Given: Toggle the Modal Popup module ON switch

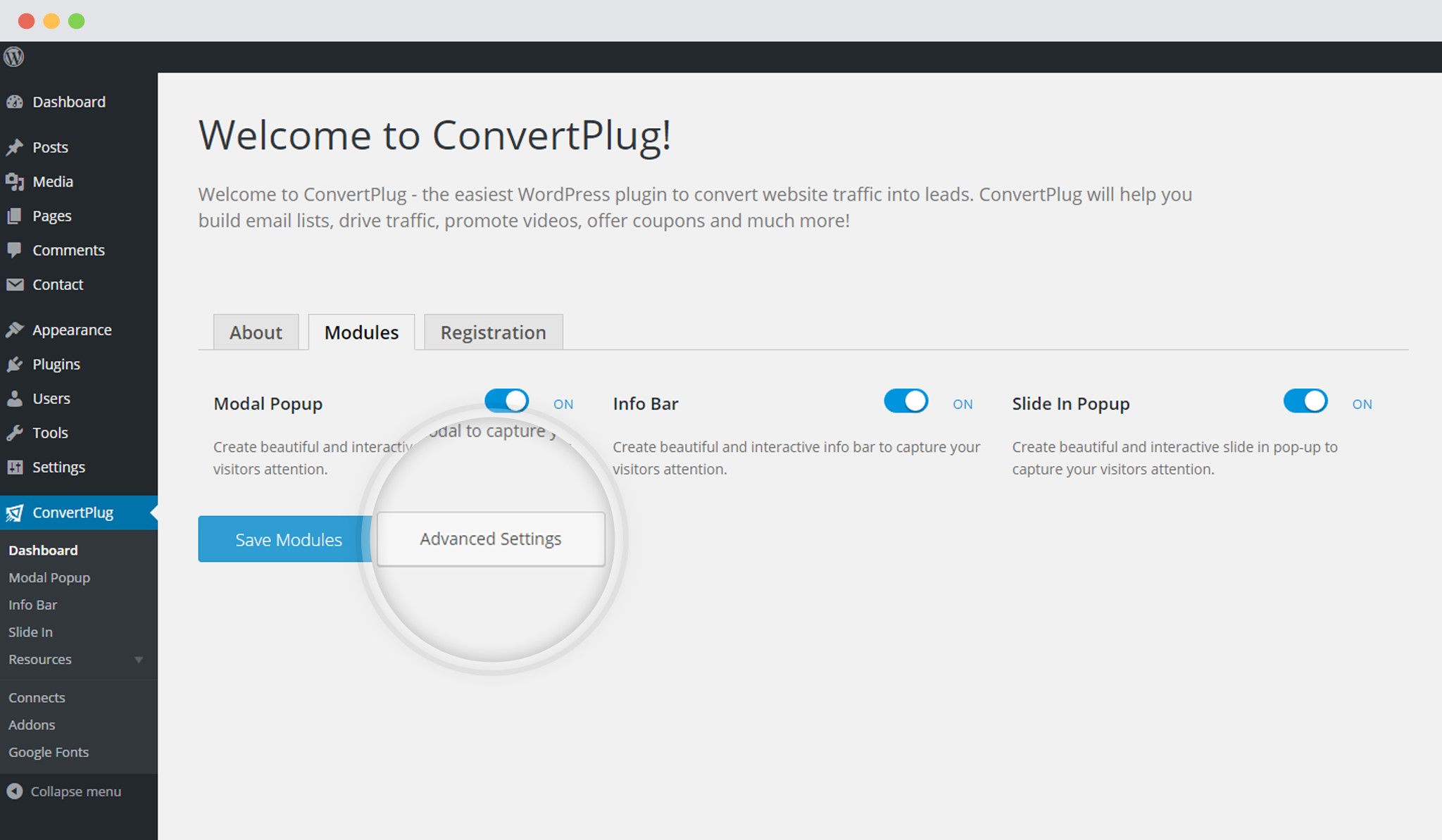Looking at the screenshot, I should click(x=506, y=402).
